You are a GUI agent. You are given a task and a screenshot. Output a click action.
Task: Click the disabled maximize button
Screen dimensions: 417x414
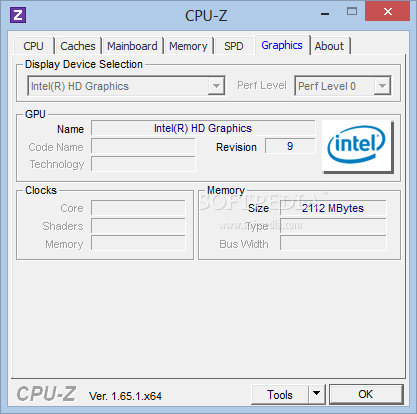point(352,12)
